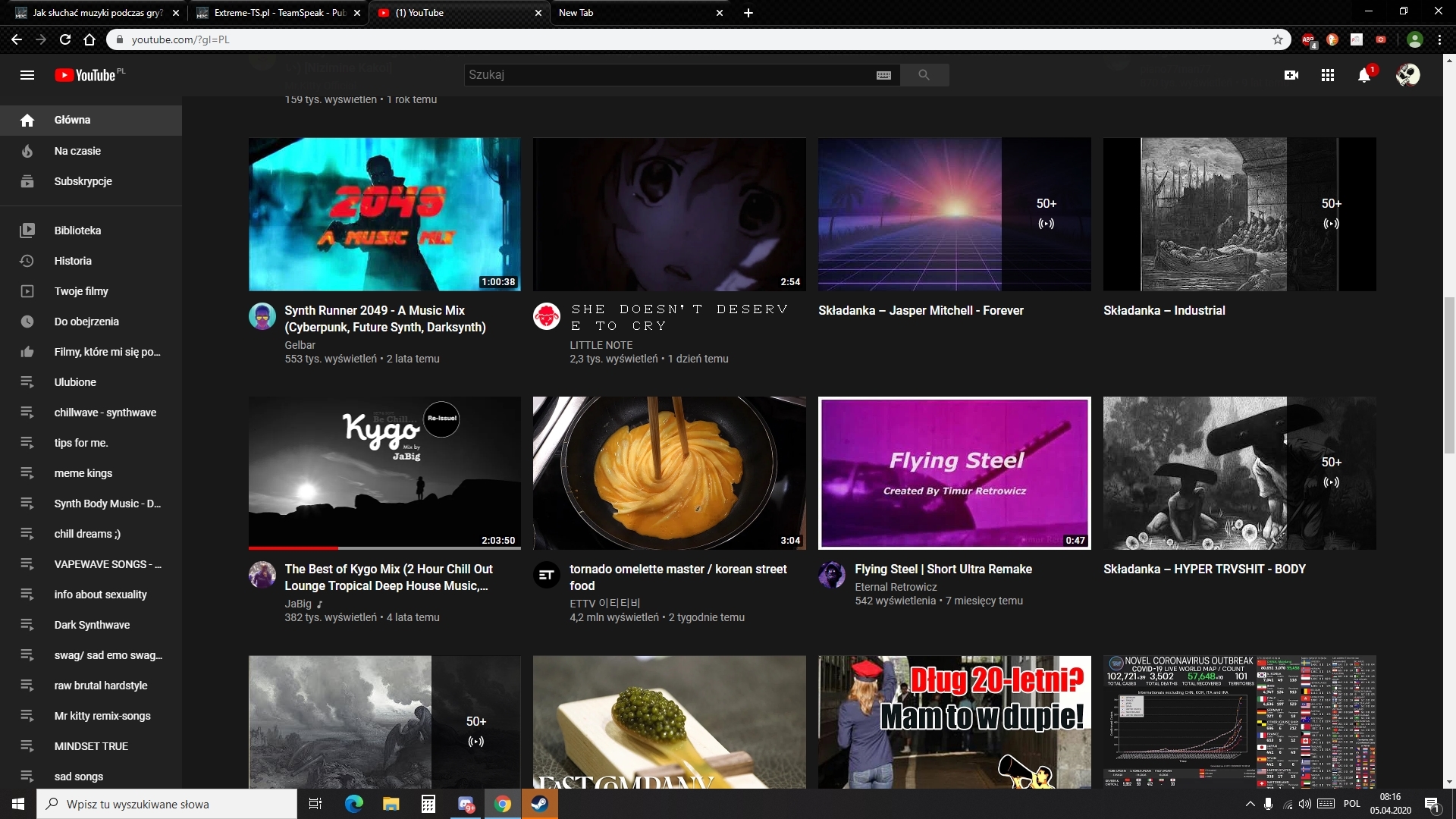
Task: Open the create video camera icon
Action: [1291, 75]
